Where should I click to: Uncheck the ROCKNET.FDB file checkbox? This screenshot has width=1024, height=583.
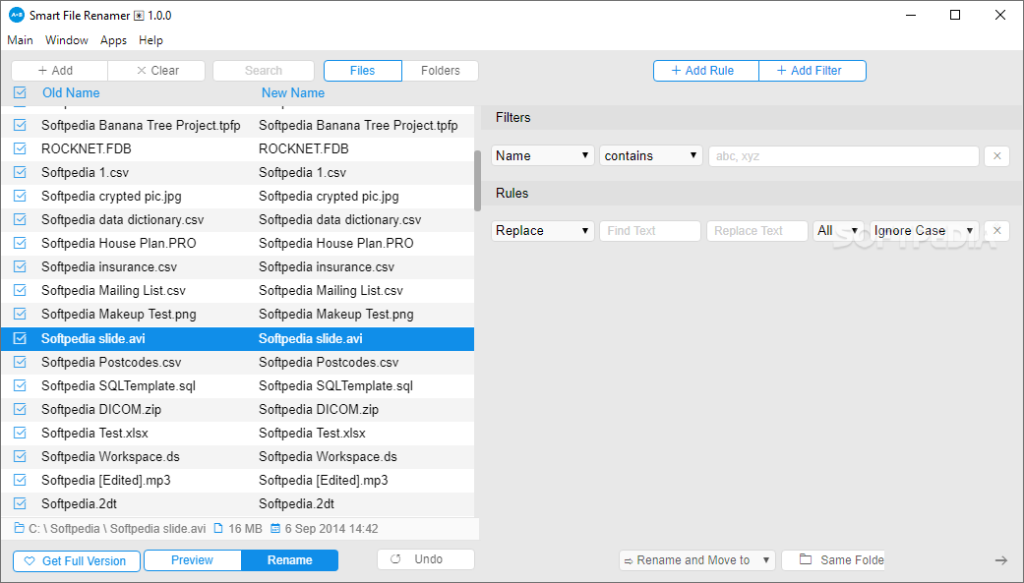click(20, 148)
